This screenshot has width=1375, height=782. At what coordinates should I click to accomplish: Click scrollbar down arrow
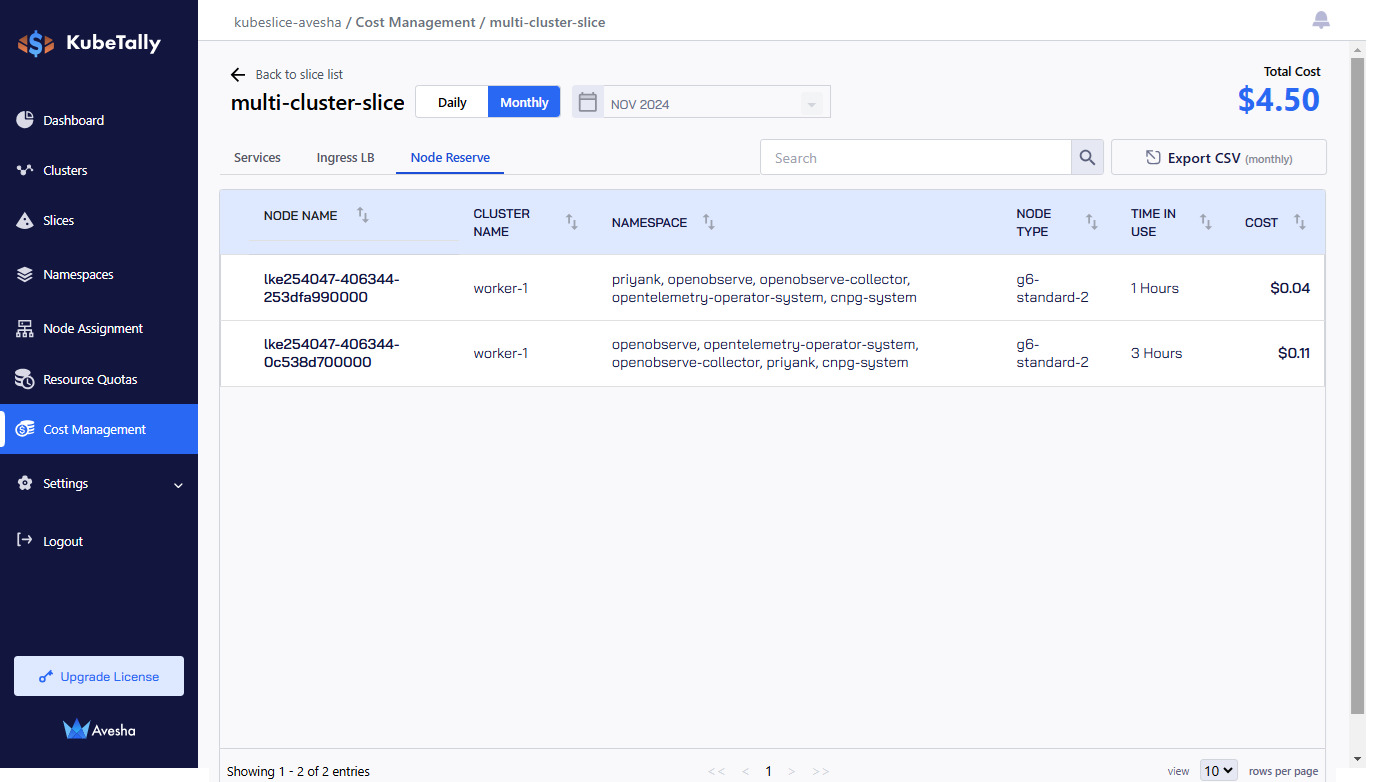coord(1357,758)
